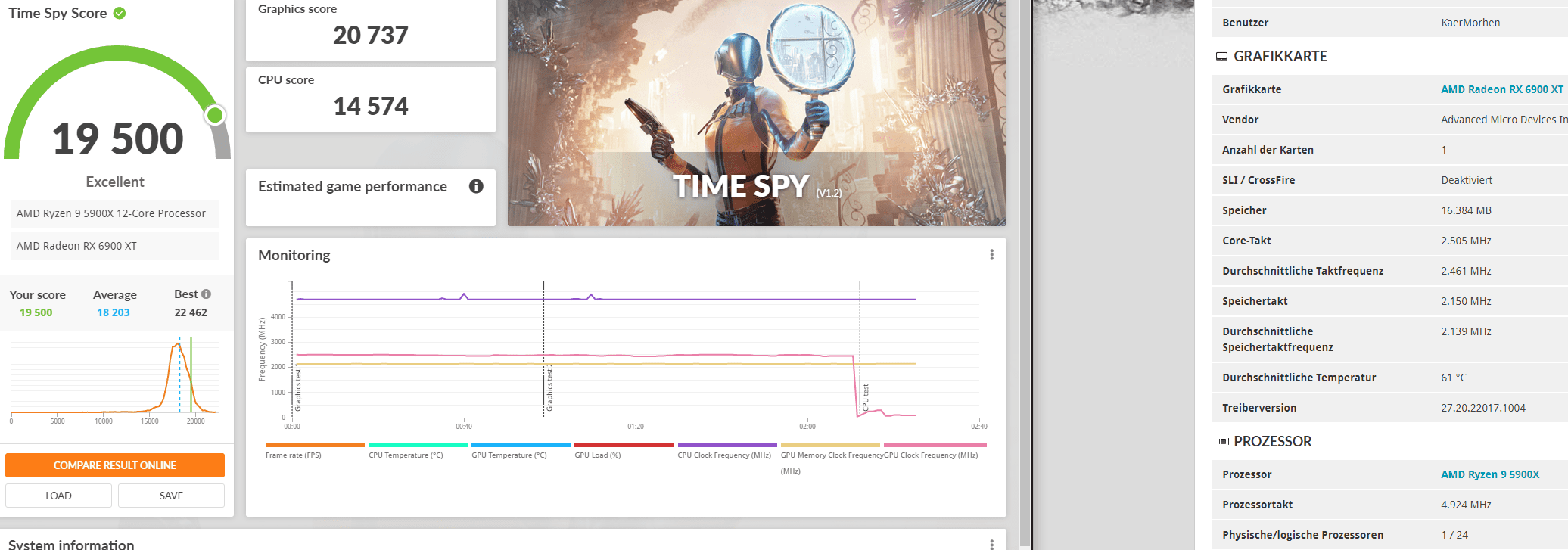
Task: Click the vertical scrollbar of the 3DMark window
Action: coord(1025,272)
